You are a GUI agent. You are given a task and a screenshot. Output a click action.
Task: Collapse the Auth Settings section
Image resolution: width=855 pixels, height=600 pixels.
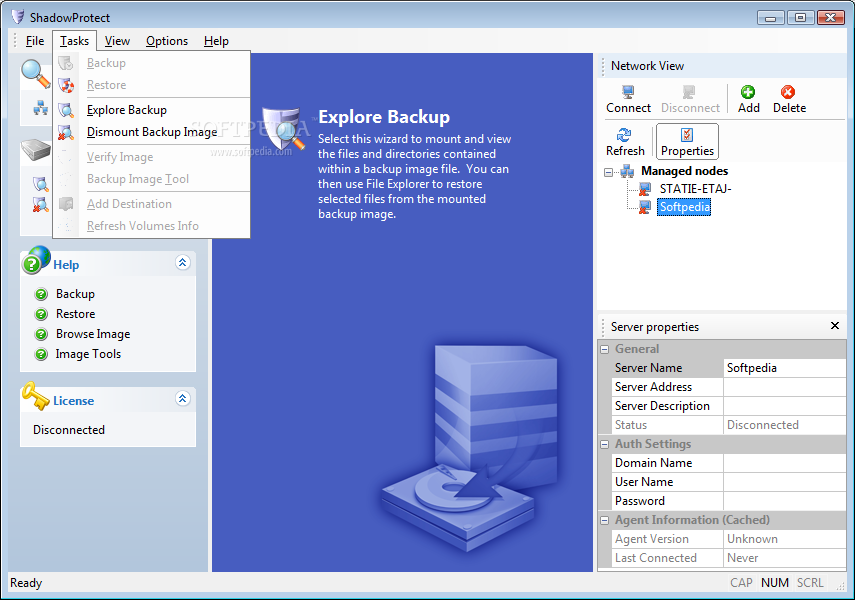coord(604,445)
